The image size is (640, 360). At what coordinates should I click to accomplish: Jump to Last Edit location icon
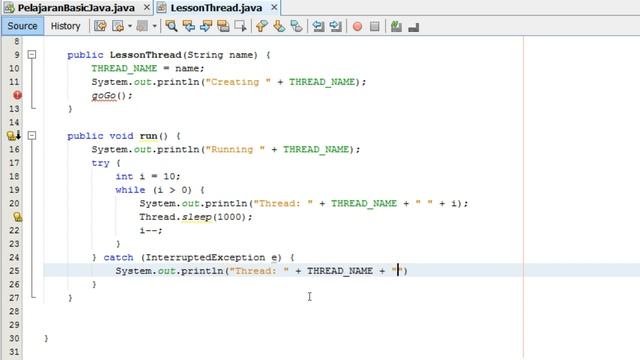[100, 26]
